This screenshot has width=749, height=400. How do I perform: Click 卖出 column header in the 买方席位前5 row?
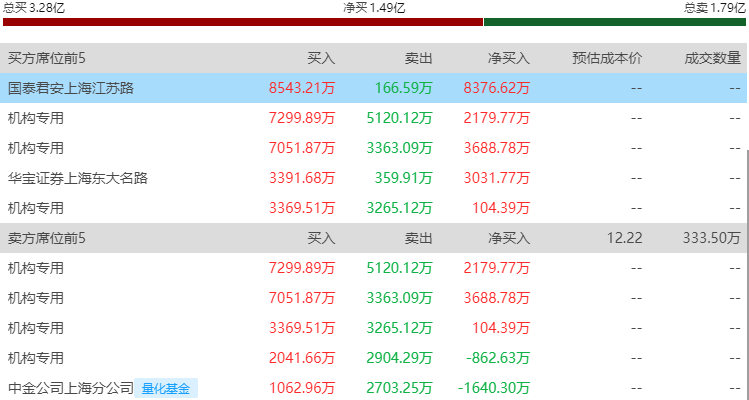[418, 58]
